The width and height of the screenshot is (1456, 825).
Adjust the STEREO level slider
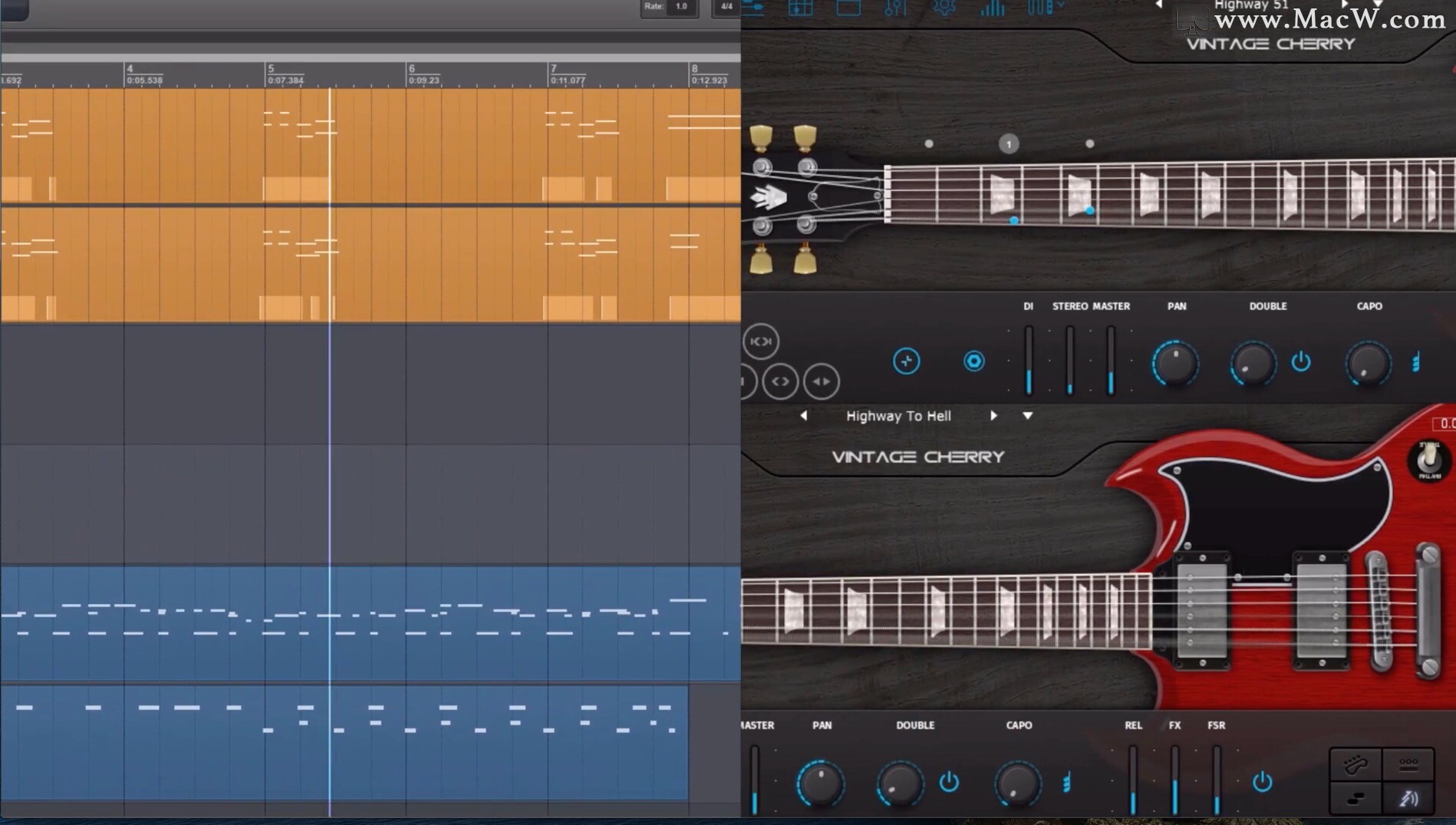click(x=1070, y=360)
